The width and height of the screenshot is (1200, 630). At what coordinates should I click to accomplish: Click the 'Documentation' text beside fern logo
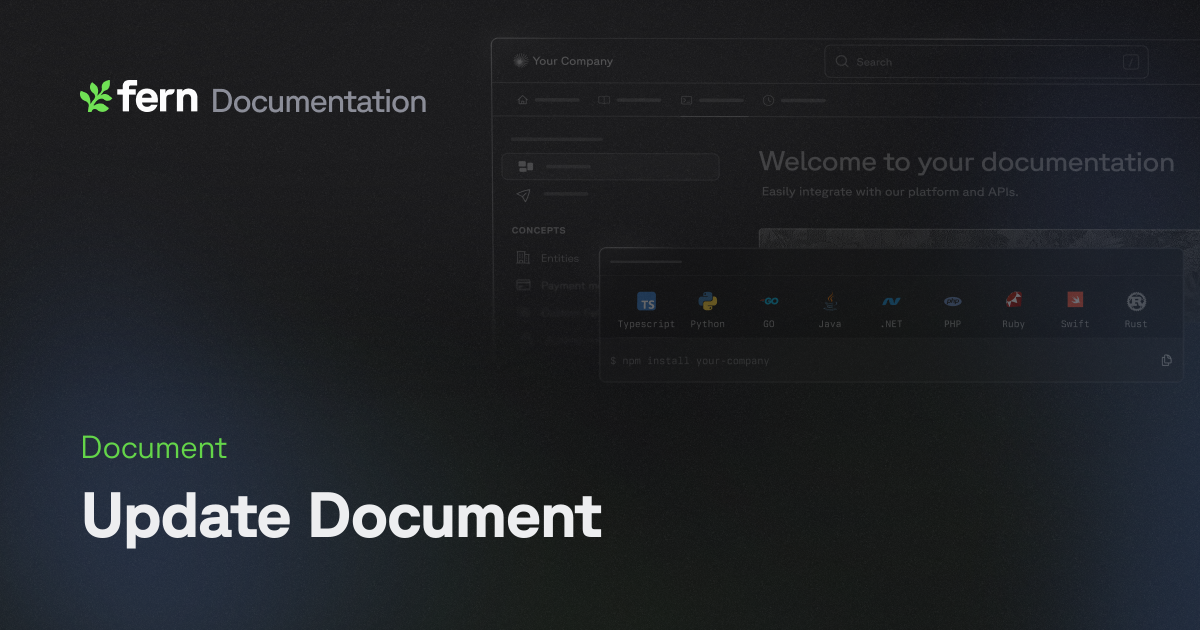click(x=319, y=101)
